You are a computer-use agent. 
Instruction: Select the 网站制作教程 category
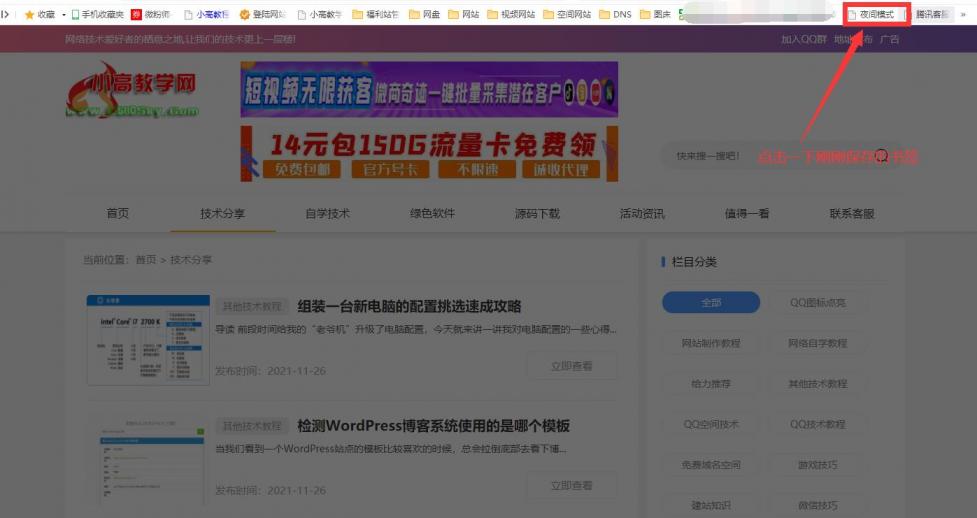tap(711, 343)
